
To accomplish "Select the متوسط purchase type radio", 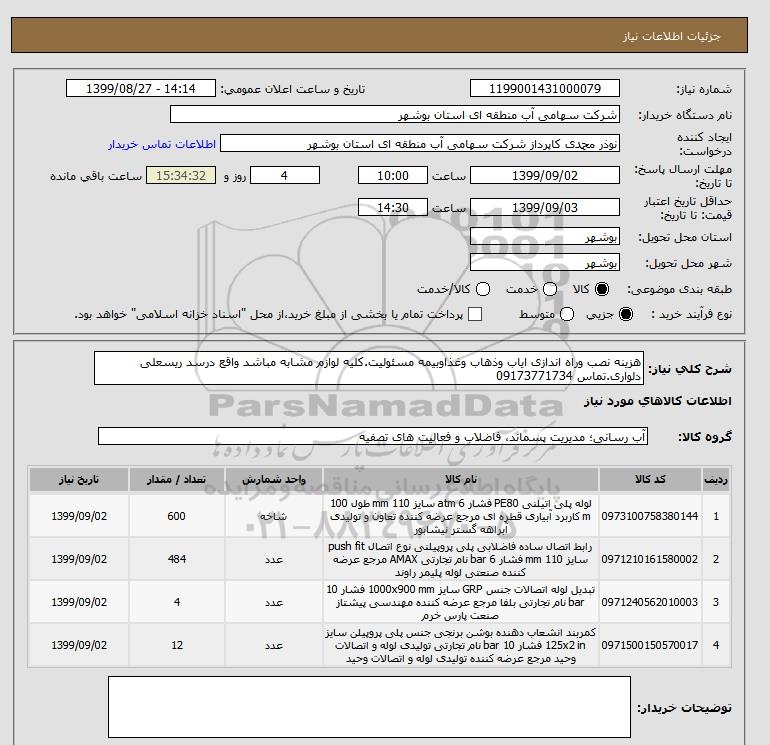I will click(x=567, y=314).
